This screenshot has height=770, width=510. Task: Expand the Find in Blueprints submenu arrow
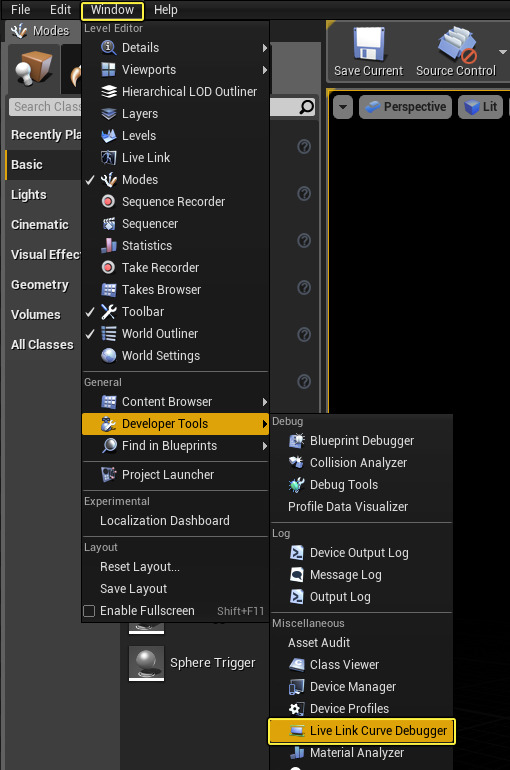[x=265, y=446]
